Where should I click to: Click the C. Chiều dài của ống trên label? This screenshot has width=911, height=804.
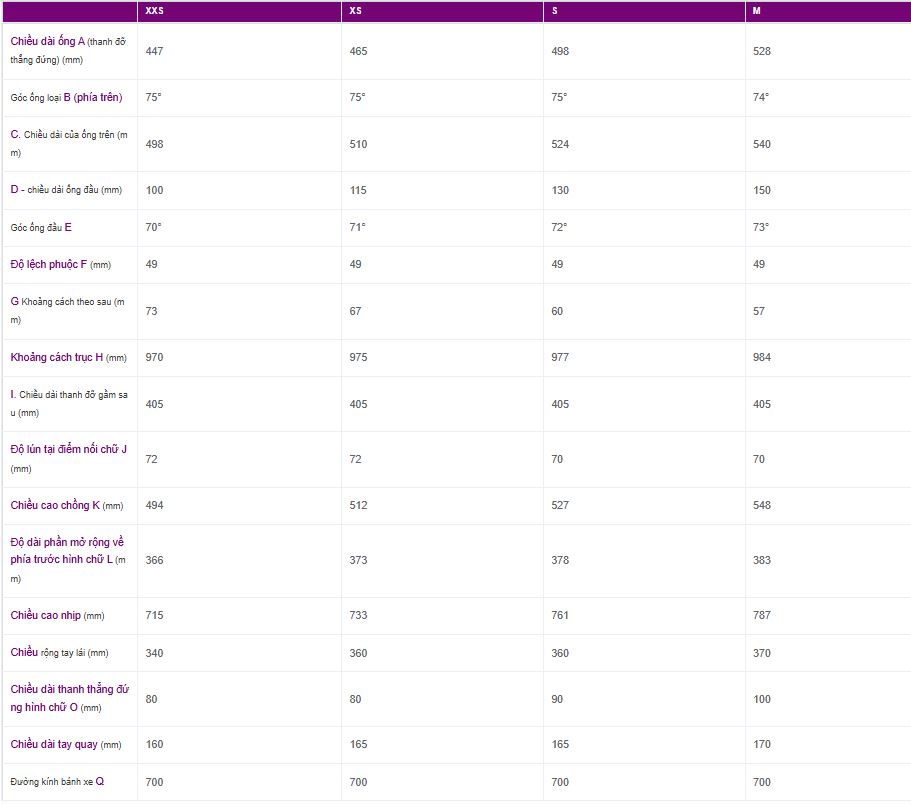[x=70, y=135]
